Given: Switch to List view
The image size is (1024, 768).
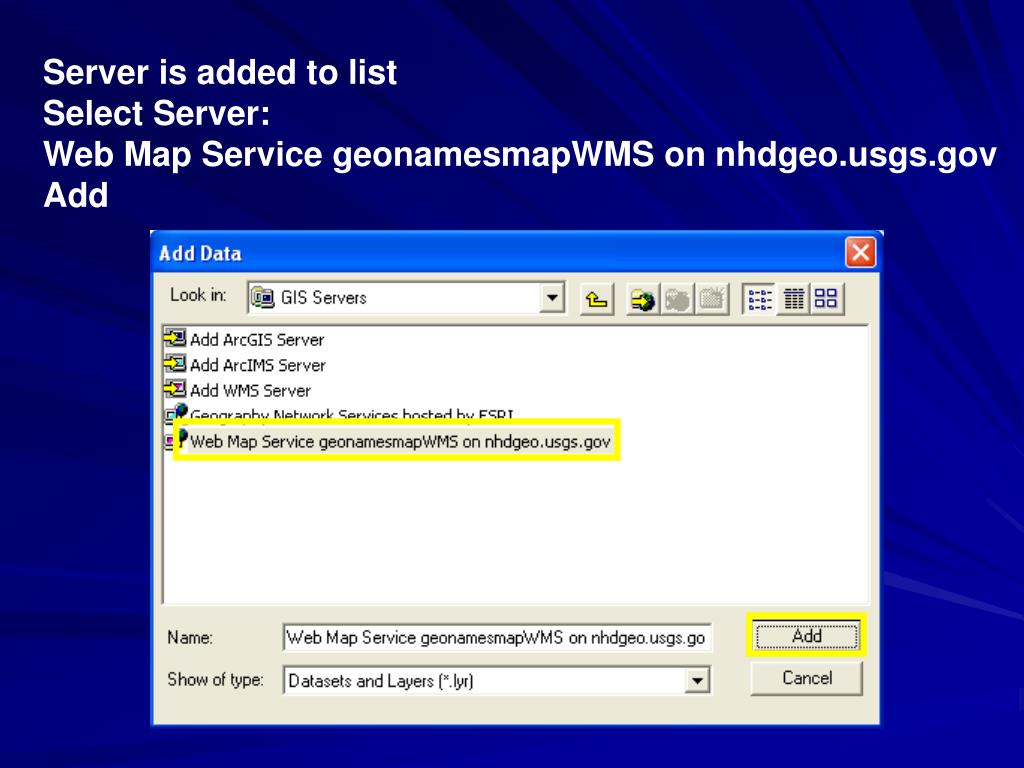Looking at the screenshot, I should tap(760, 299).
